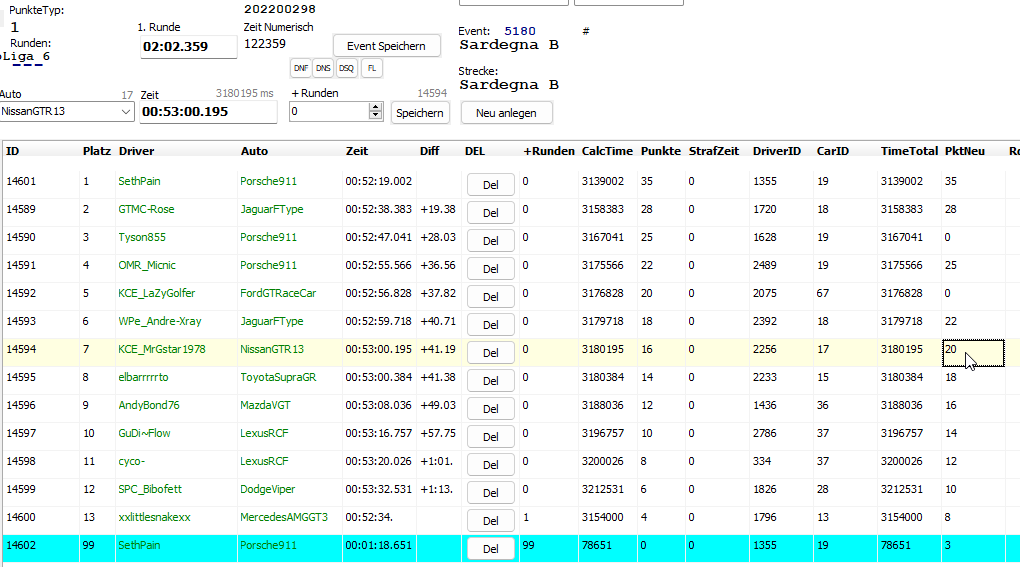Decrease the +Runden value with down arrow
The height and width of the screenshot is (567, 1020).
(376, 117)
